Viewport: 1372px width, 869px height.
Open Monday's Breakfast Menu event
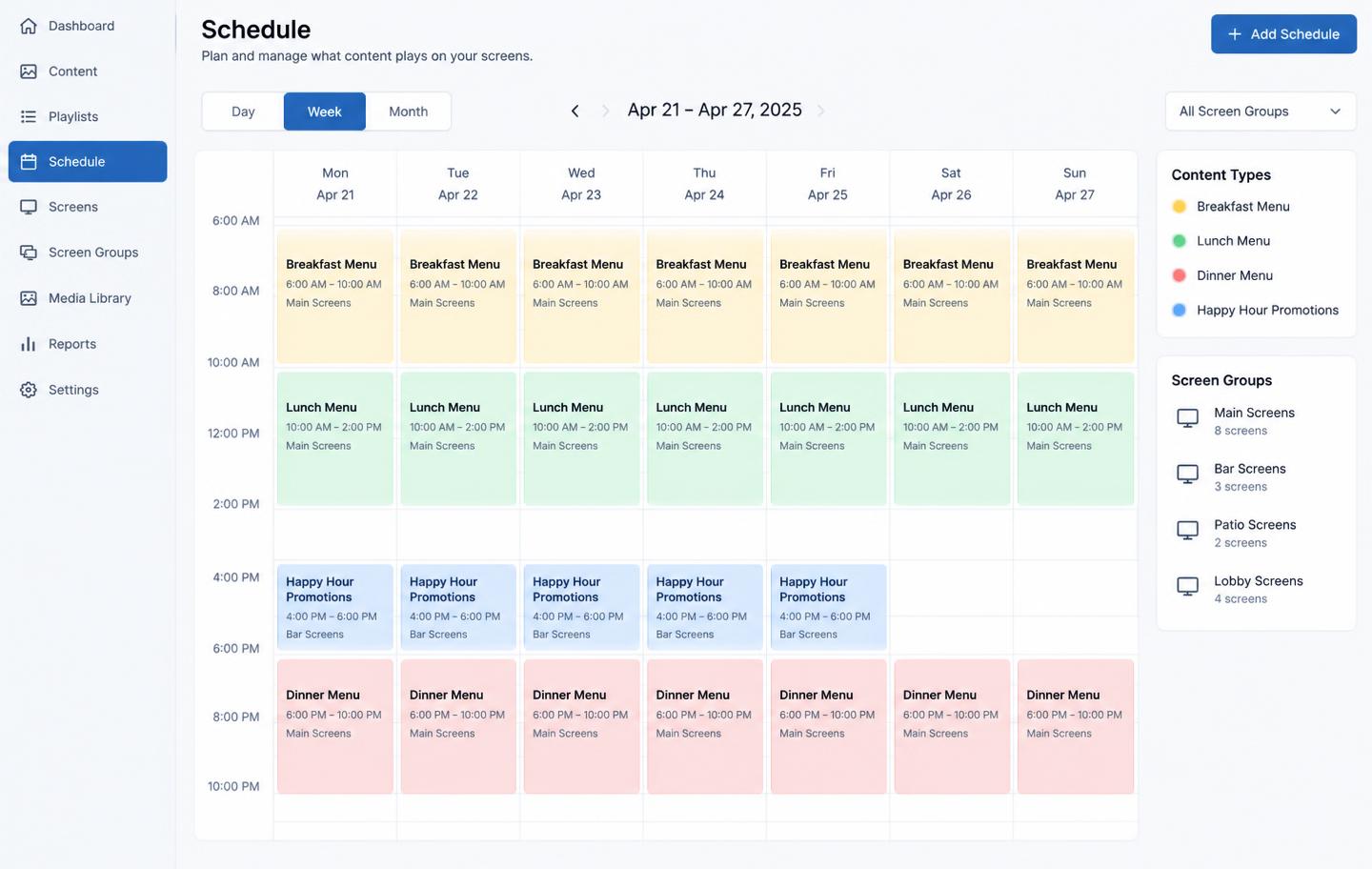334,296
